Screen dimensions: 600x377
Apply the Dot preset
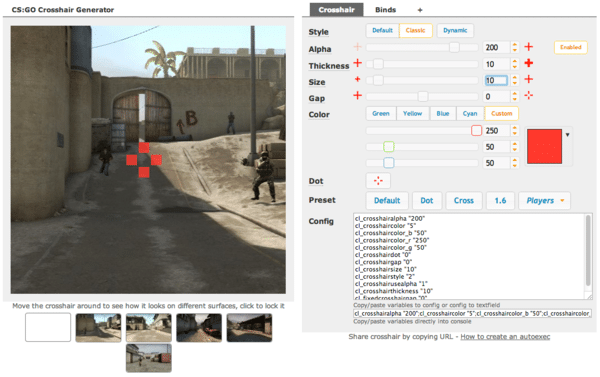pos(427,201)
